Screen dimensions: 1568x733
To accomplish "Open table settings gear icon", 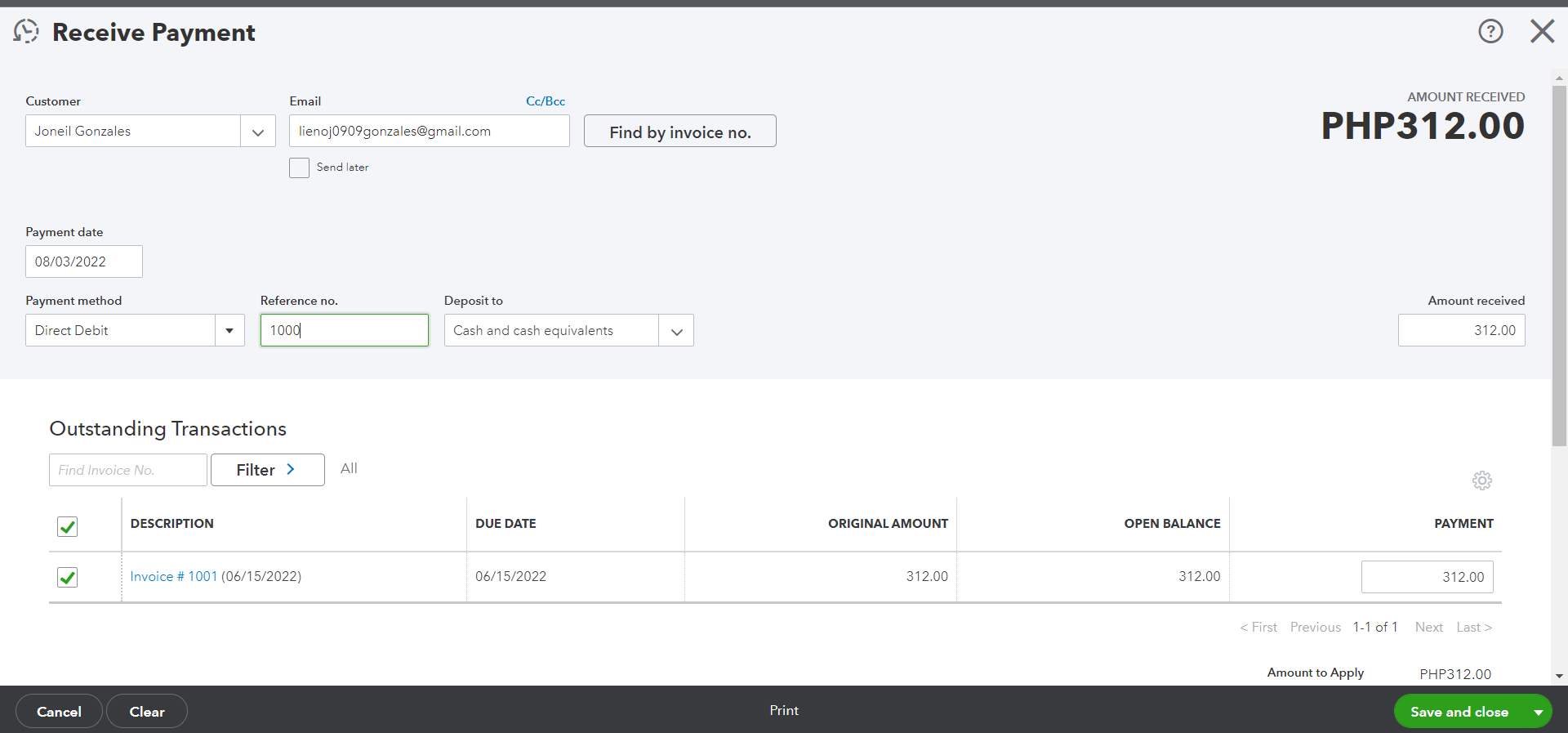I will pos(1482,480).
